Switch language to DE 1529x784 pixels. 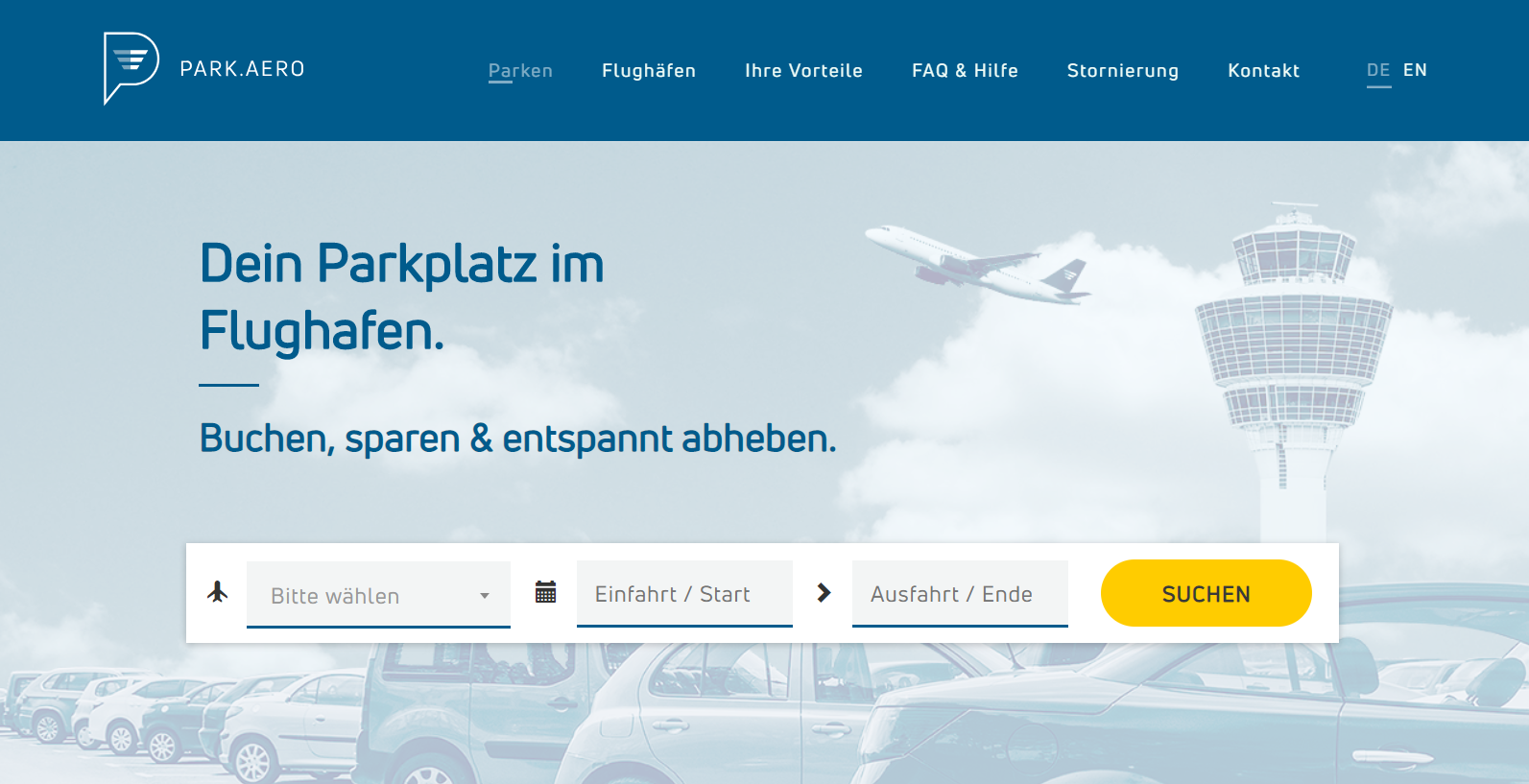1378,70
